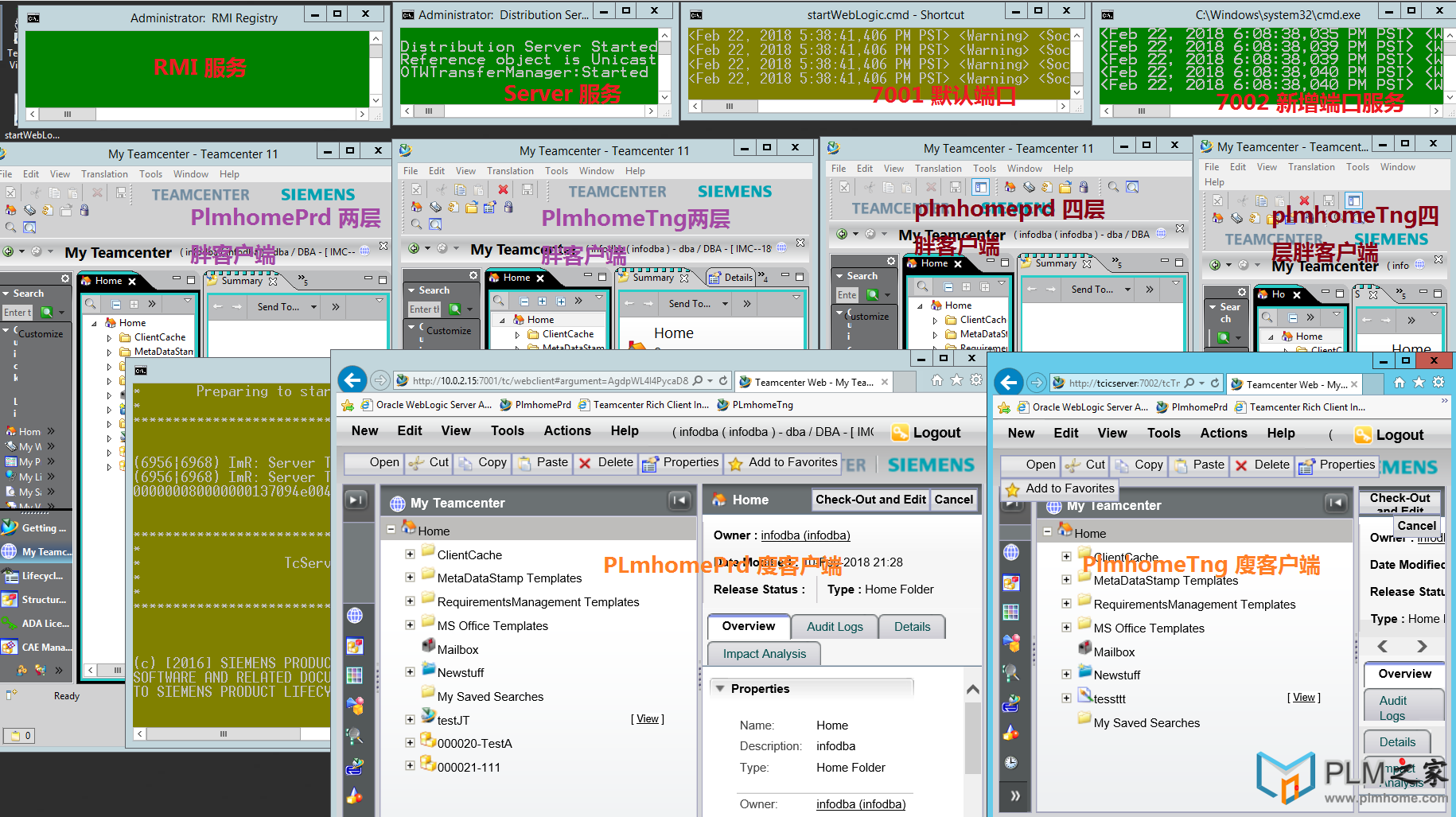Open Getting Started in leftmost Teamcenter navigation
Image resolution: width=1456 pixels, height=817 pixels.
(37, 527)
